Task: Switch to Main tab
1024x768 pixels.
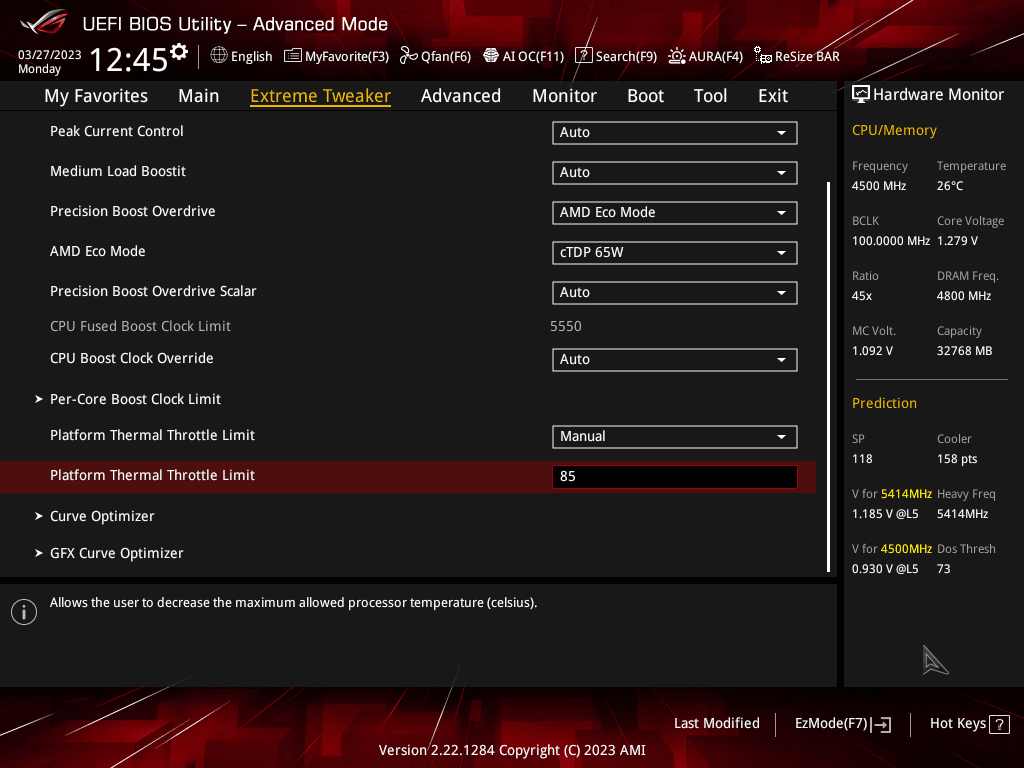Action: click(199, 96)
